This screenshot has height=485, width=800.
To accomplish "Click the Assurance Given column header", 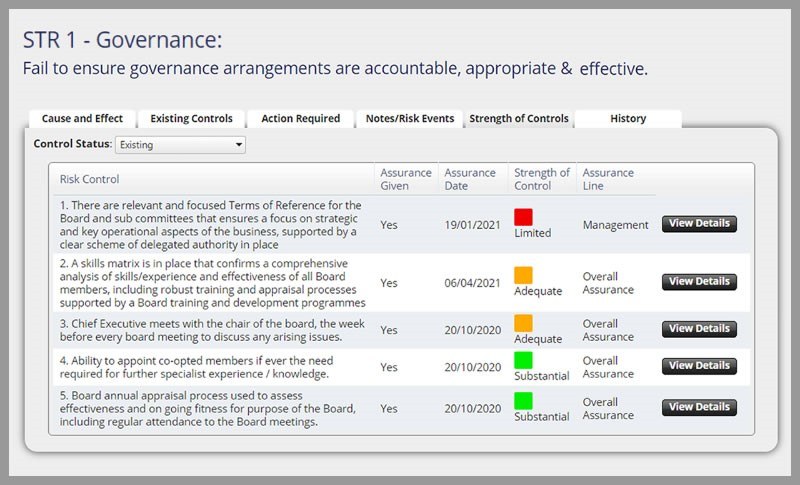I will click(406, 179).
